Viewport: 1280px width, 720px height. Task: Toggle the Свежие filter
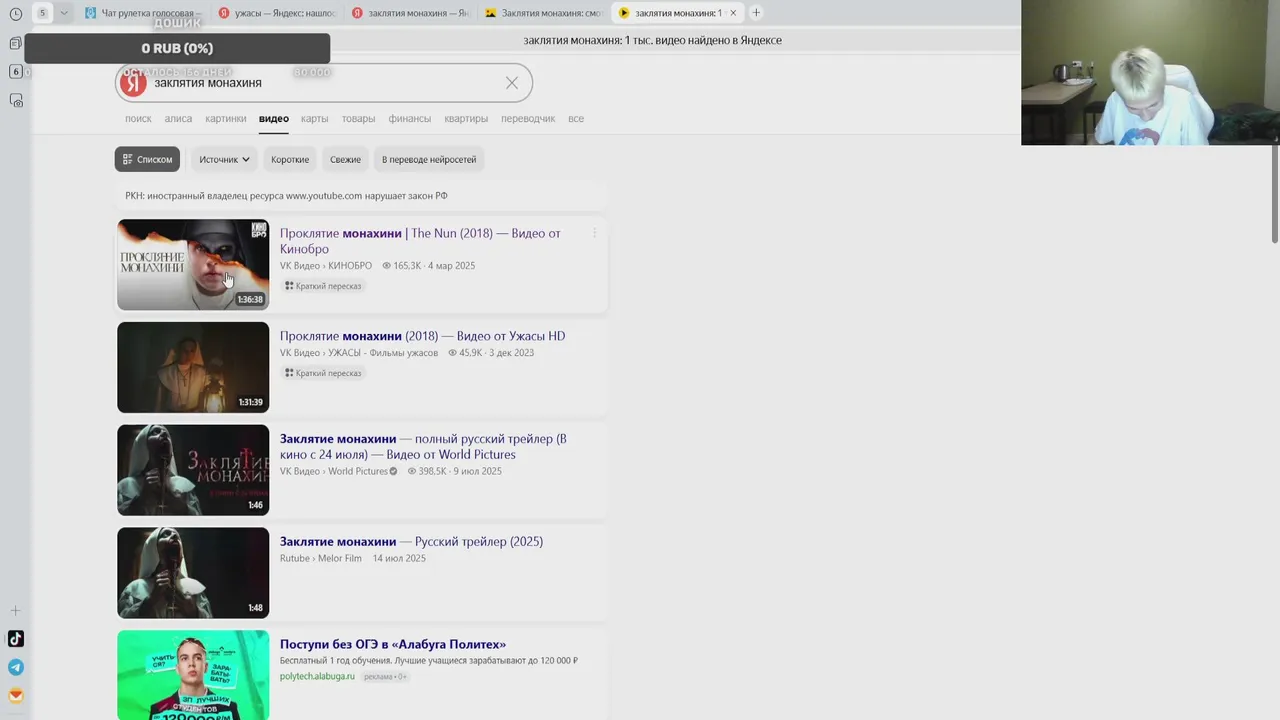click(345, 159)
